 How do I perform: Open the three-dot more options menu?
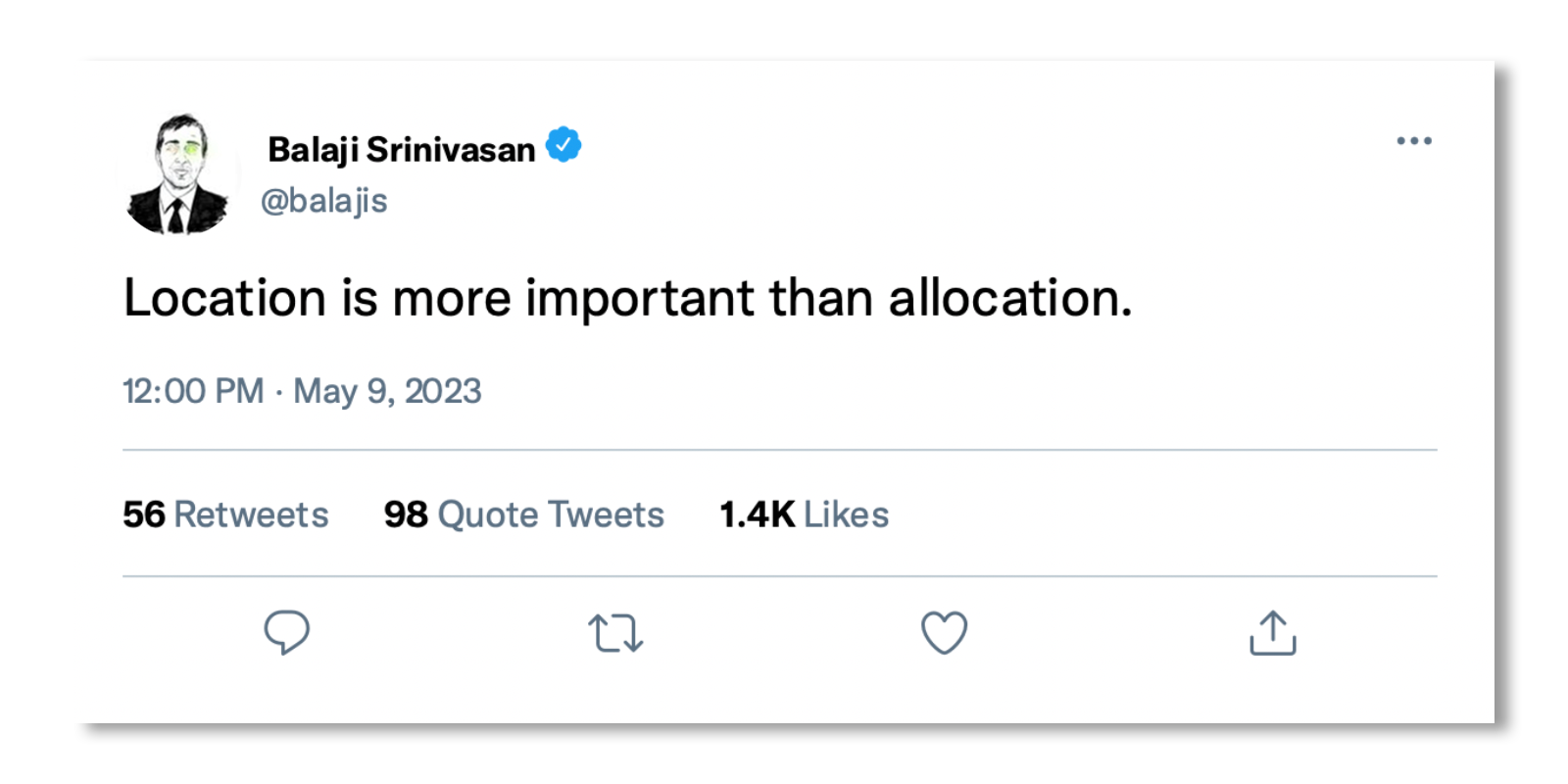[1413, 141]
